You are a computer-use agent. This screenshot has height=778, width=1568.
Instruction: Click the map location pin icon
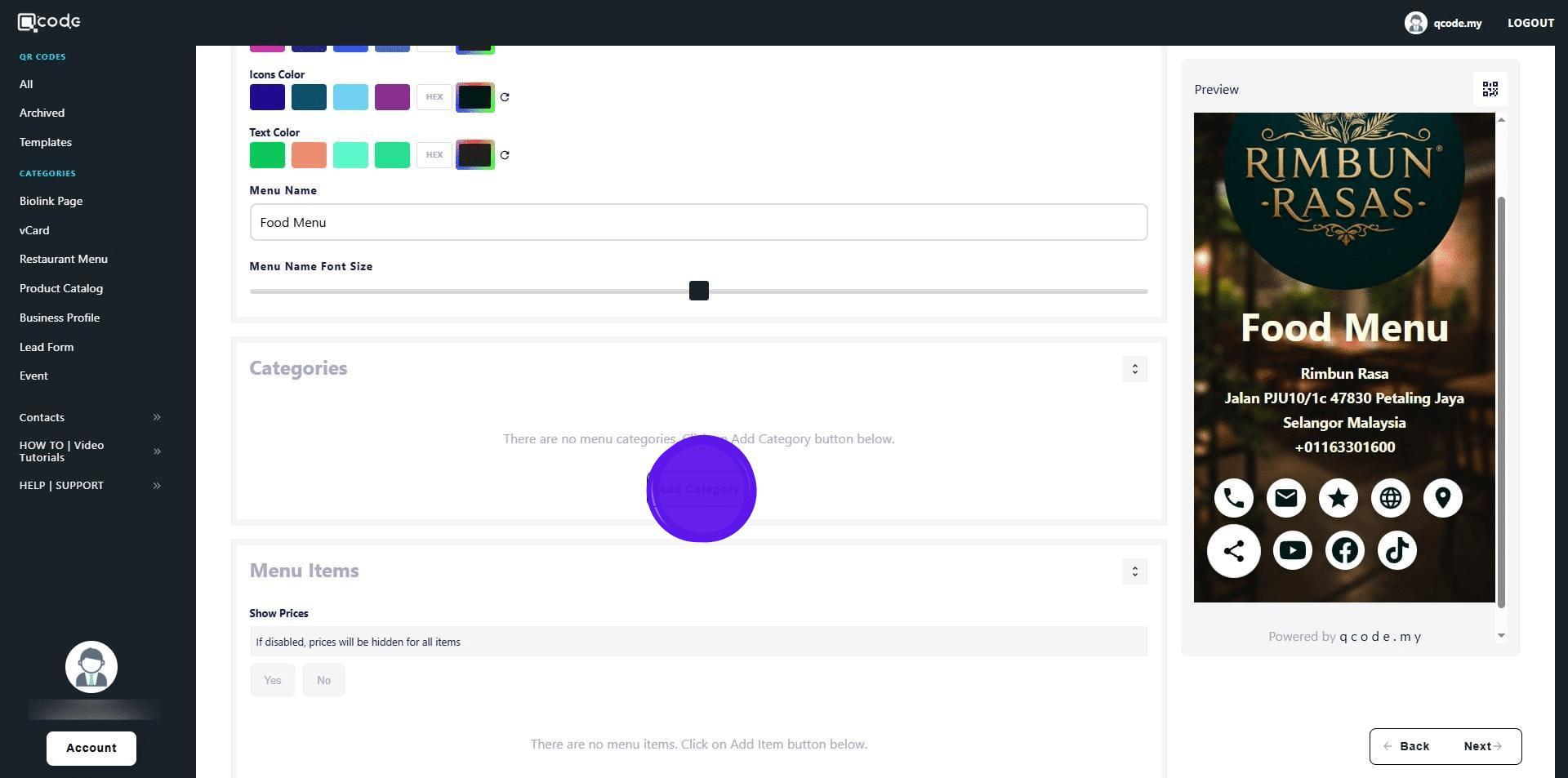[1442, 498]
